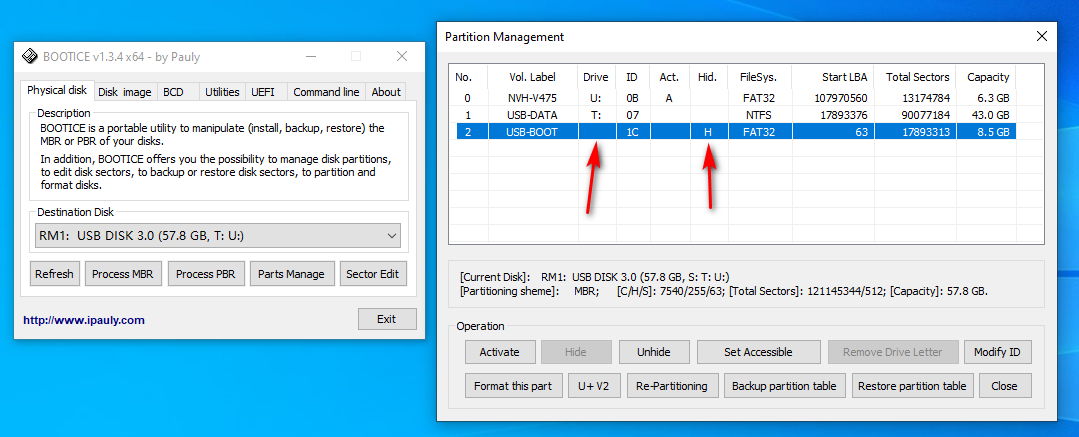
Task: Open the BCD tab
Action: [173, 92]
